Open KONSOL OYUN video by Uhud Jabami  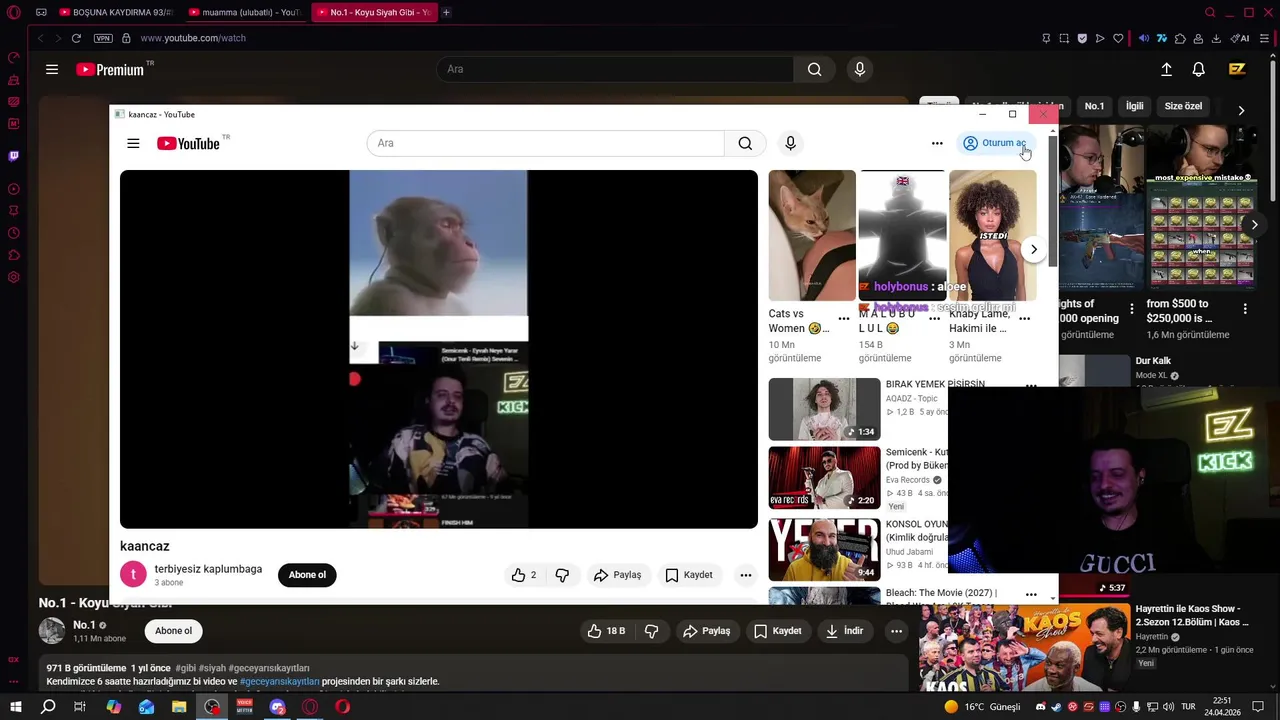[824, 549]
